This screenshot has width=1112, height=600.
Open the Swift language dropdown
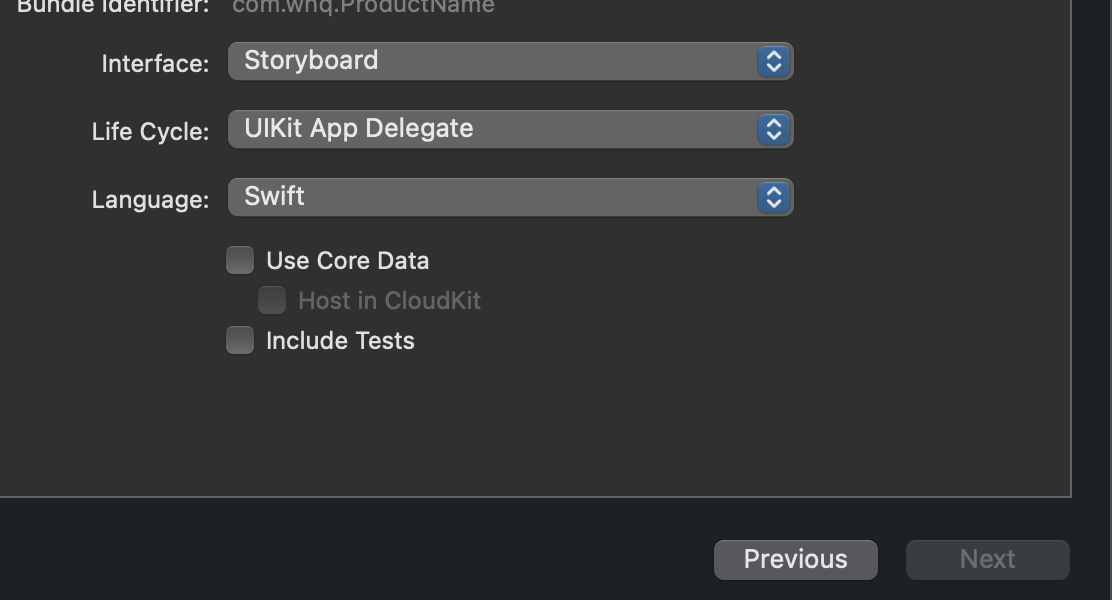coord(492,198)
